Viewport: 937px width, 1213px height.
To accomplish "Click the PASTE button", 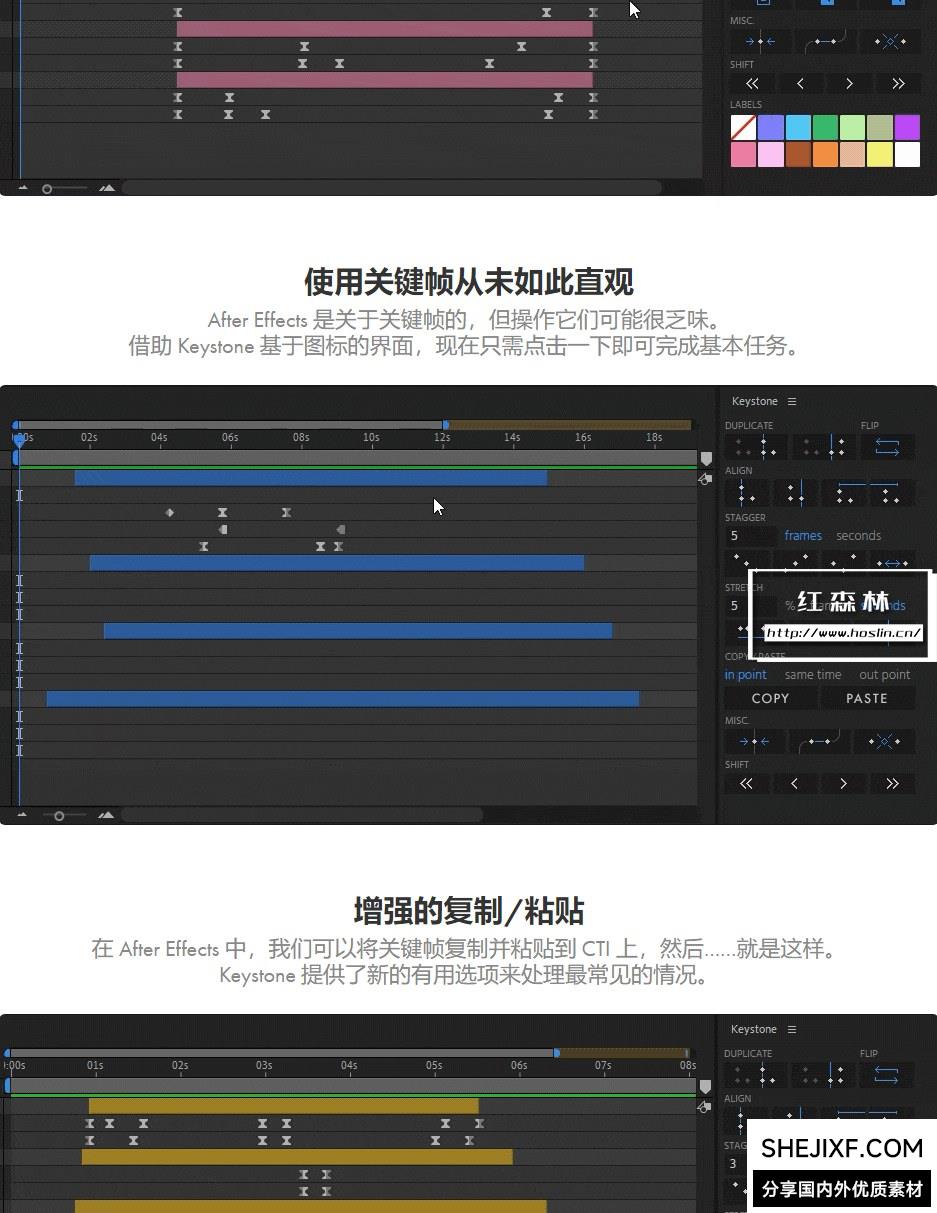I will point(867,698).
